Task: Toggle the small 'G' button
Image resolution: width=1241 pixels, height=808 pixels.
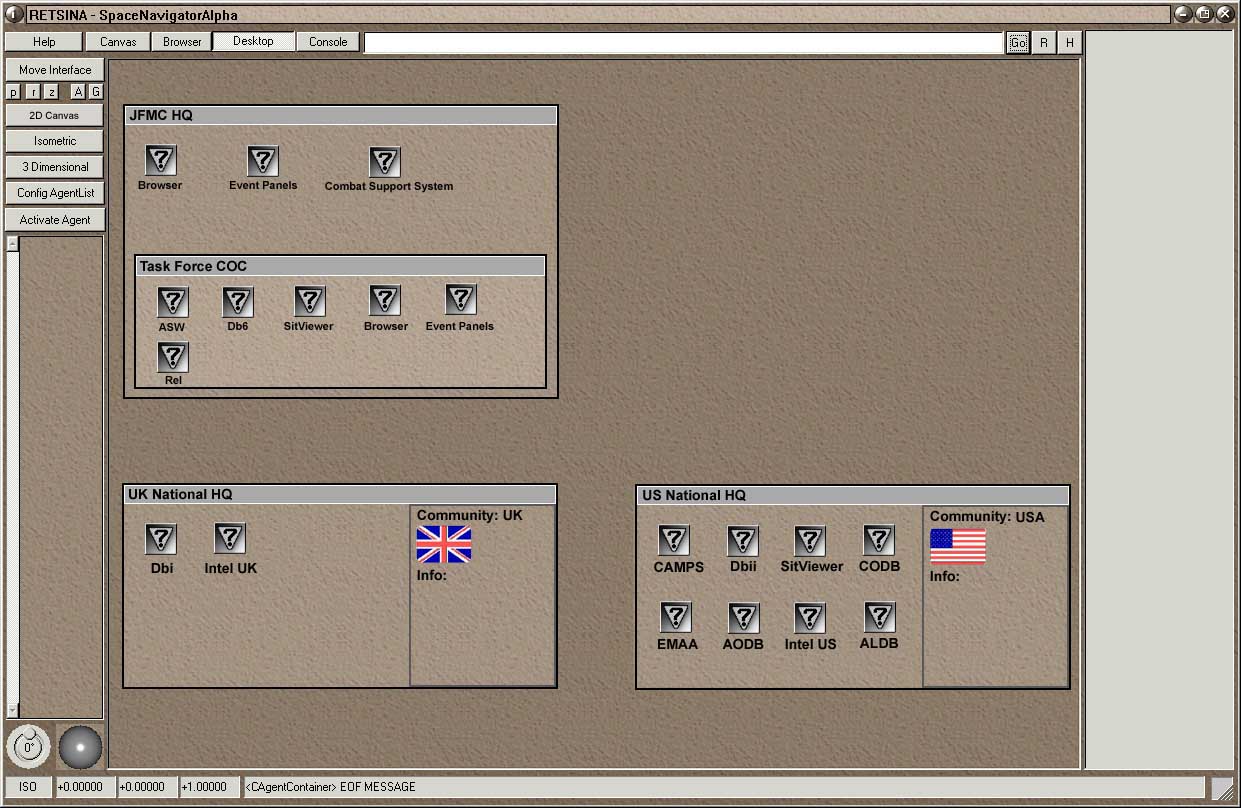Action: 96,92
